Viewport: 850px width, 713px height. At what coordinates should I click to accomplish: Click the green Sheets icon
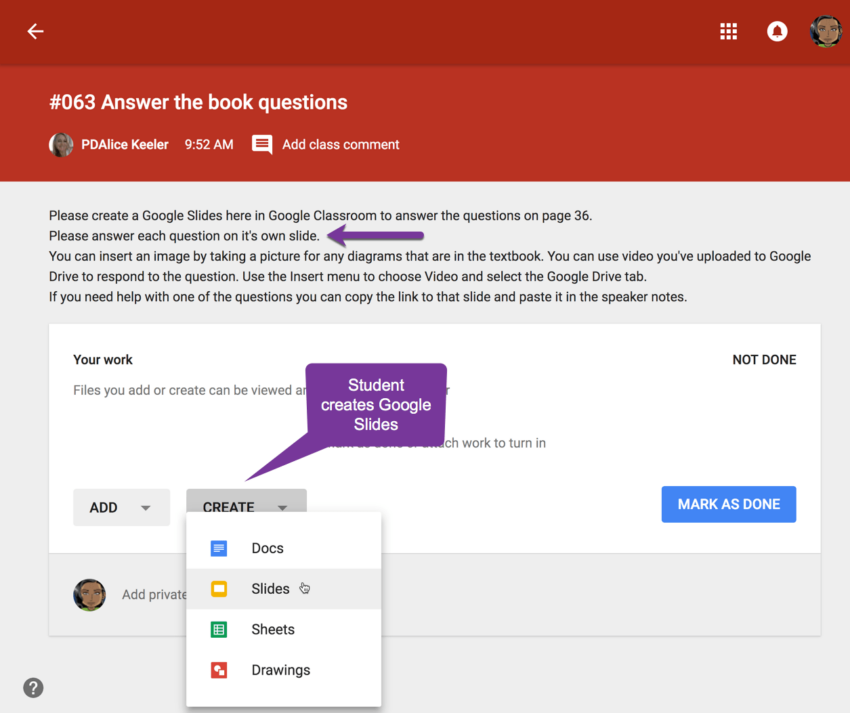point(218,630)
